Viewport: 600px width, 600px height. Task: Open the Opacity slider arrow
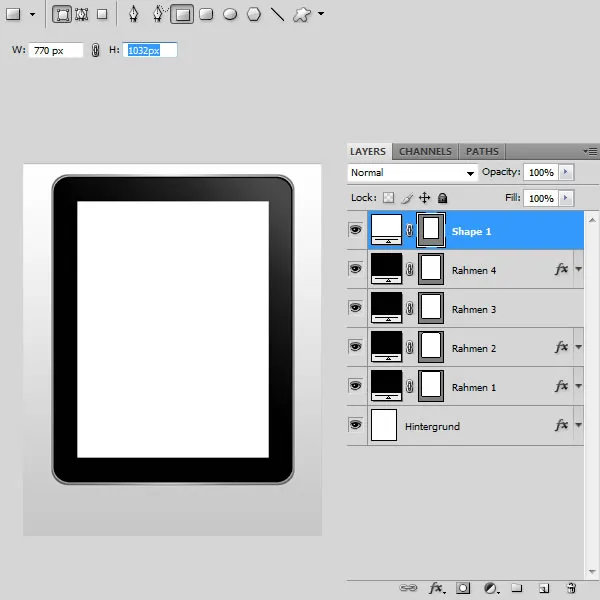pyautogui.click(x=566, y=173)
